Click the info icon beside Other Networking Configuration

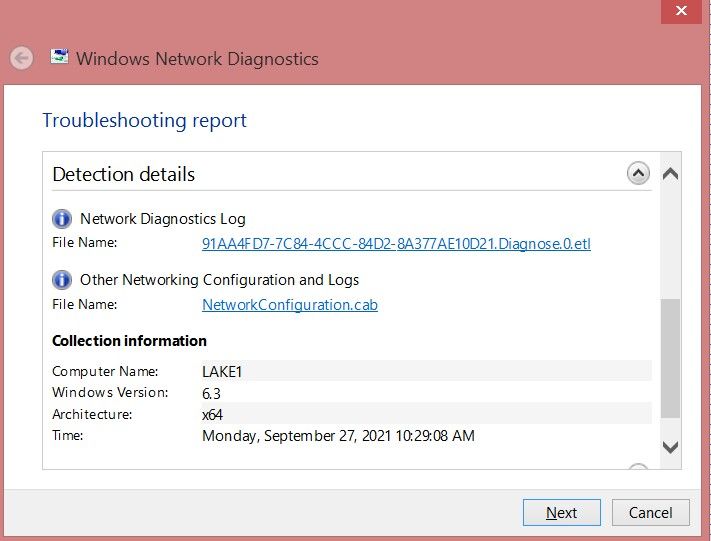[x=62, y=280]
